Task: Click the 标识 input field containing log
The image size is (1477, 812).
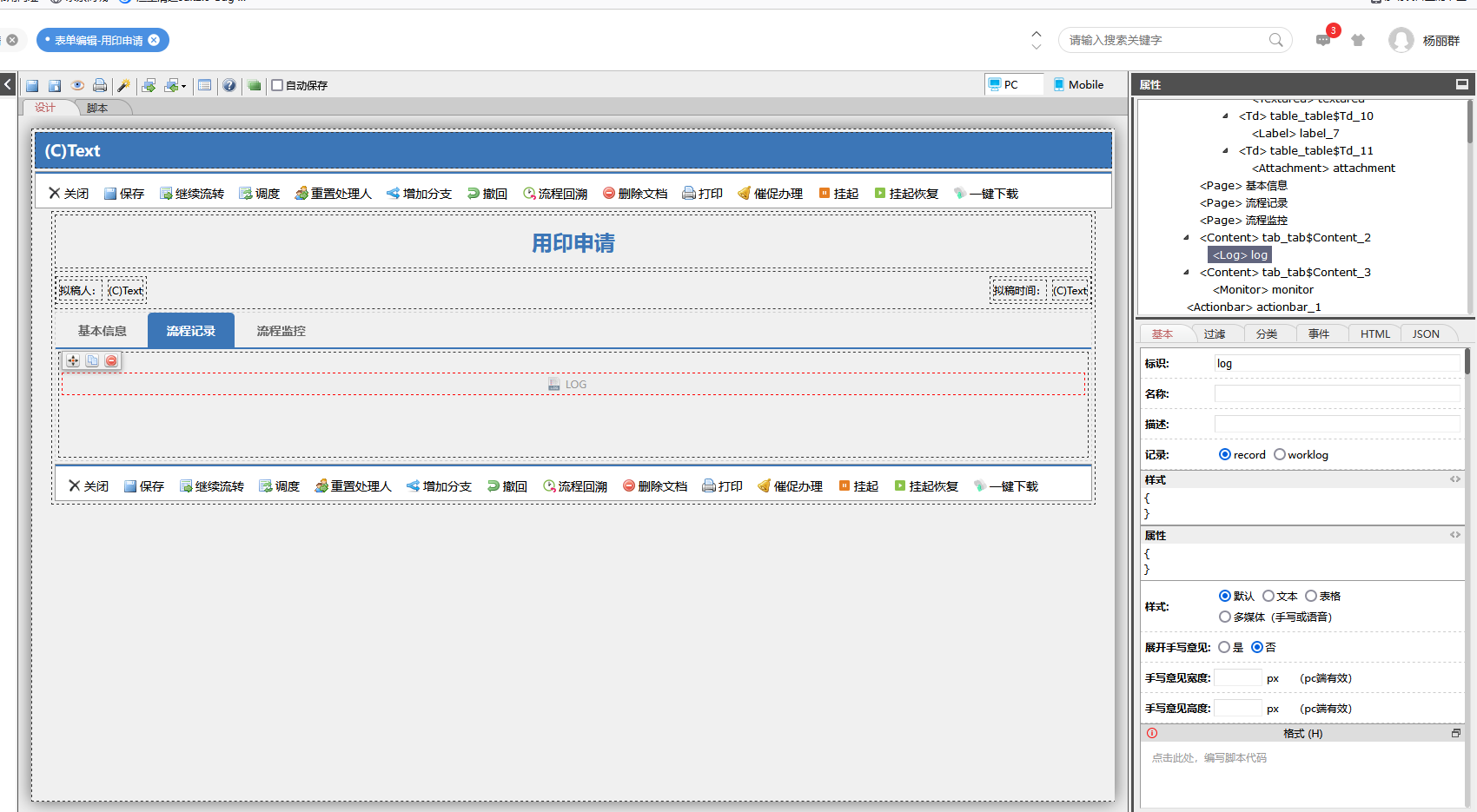Action: [x=1337, y=363]
